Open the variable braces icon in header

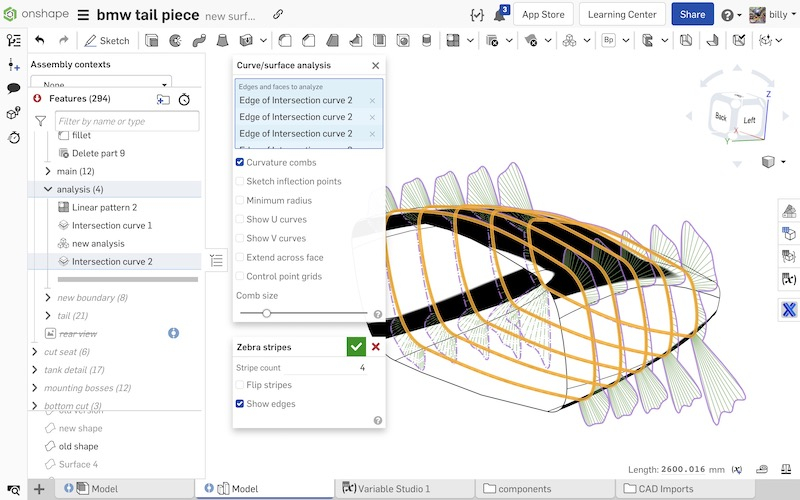tap(477, 15)
